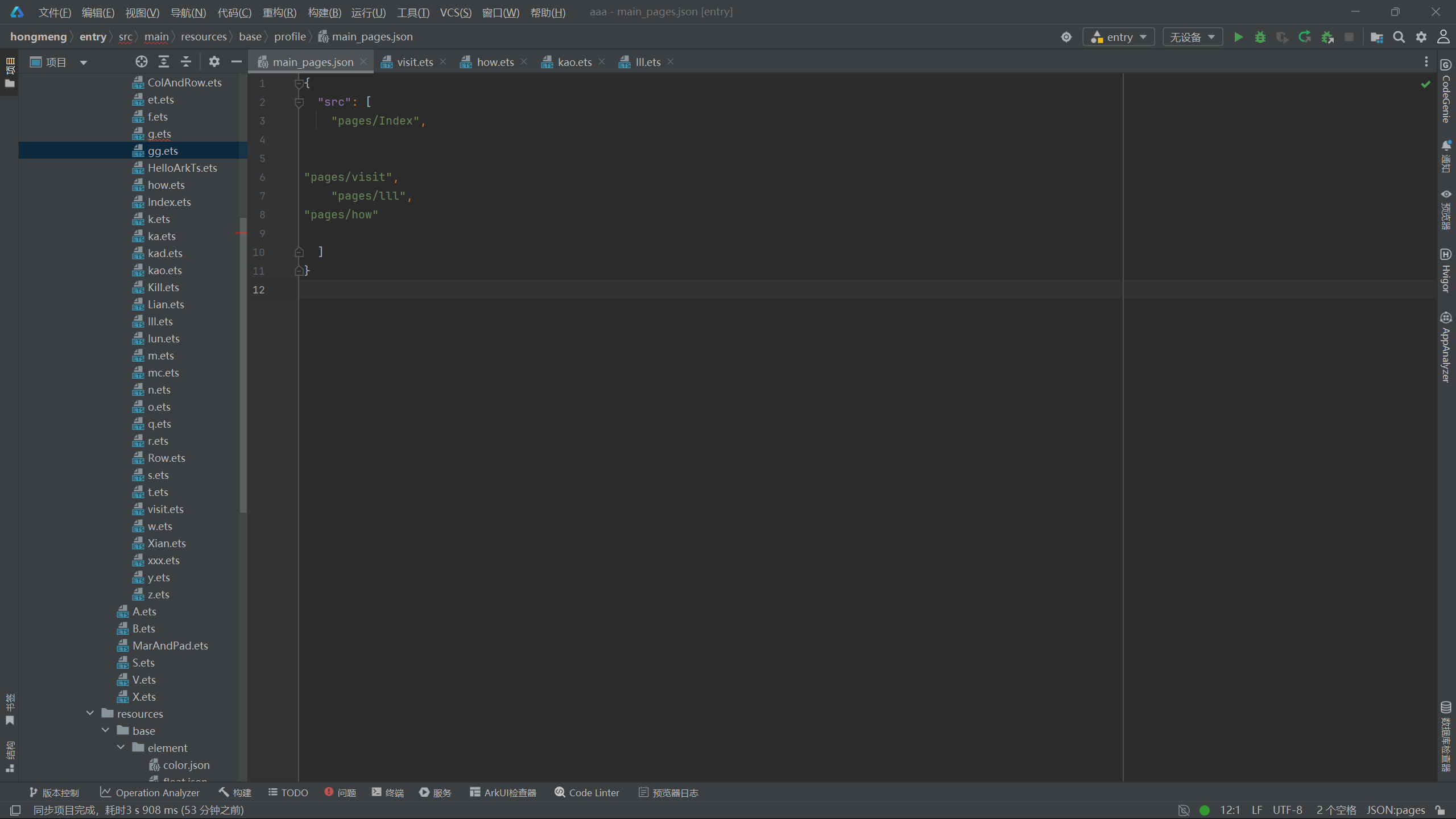
Task: Click UTF-8 encoding in status bar
Action: 1287,810
